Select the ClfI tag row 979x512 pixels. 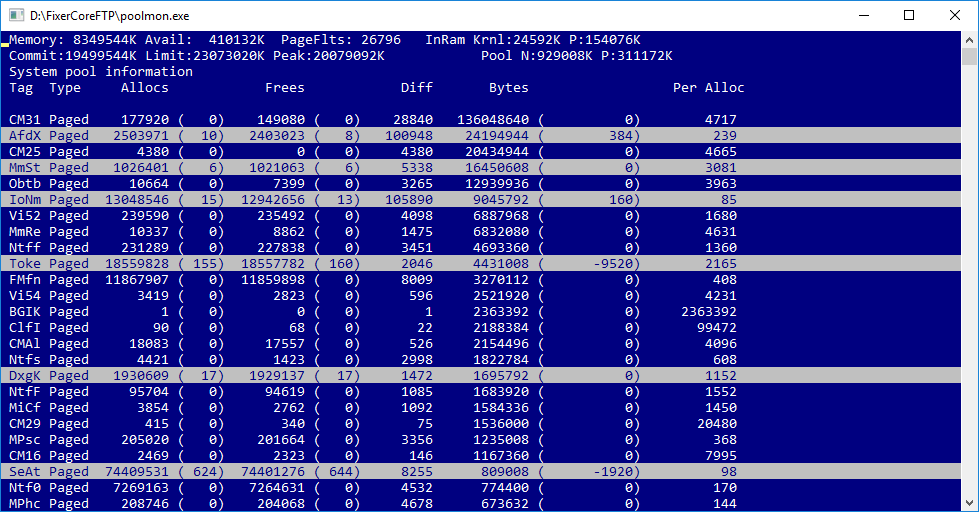(481, 328)
